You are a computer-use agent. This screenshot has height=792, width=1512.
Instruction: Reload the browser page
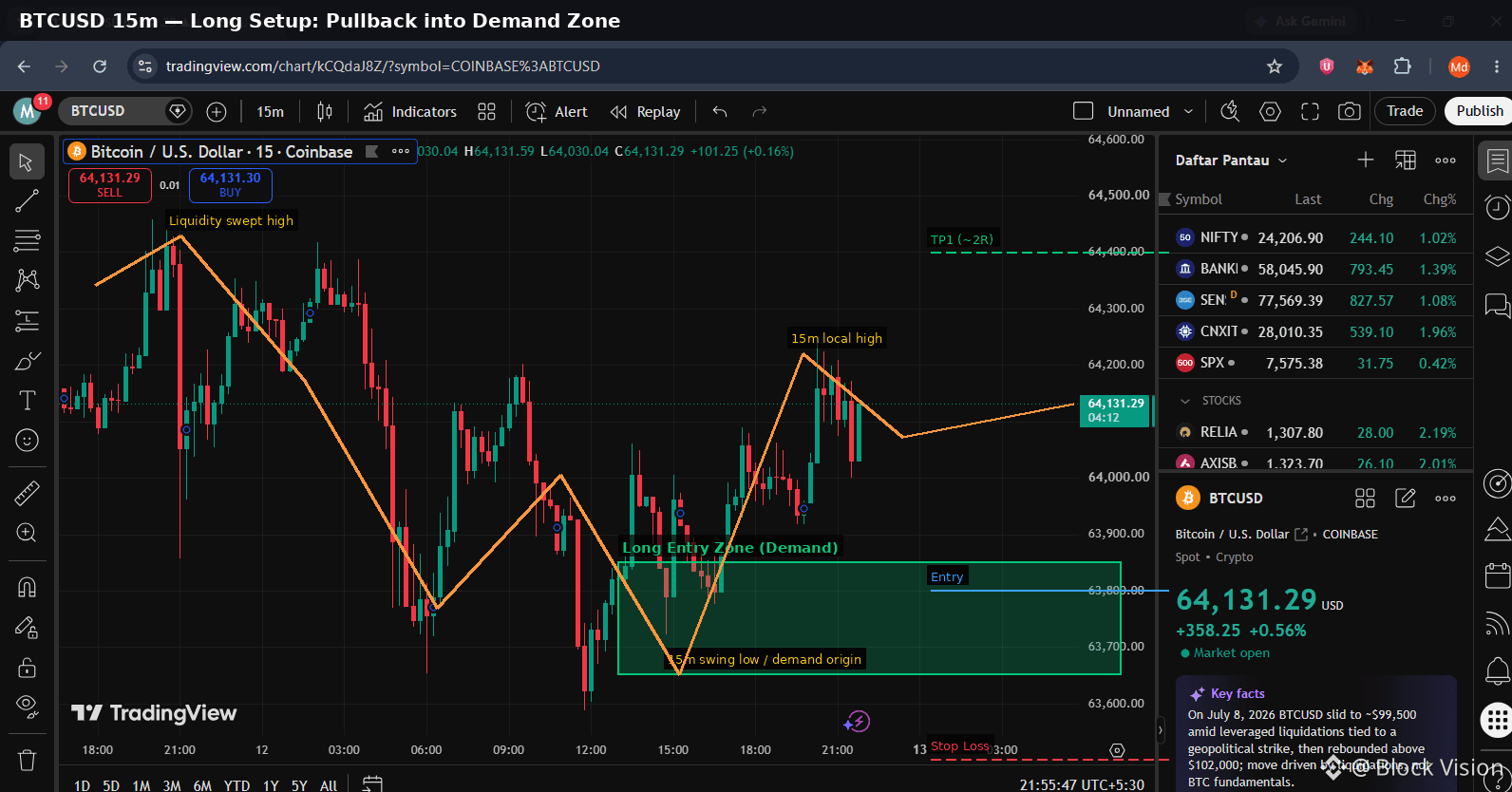[x=100, y=66]
